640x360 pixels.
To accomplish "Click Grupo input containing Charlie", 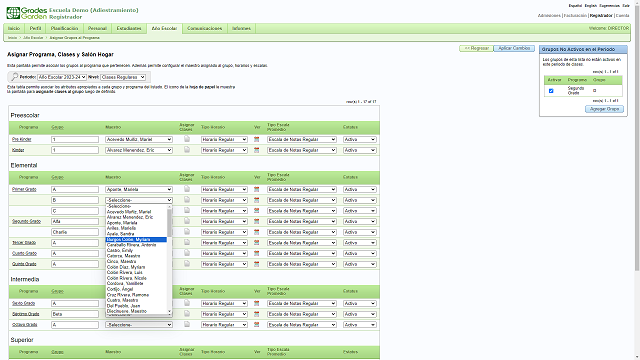I will click(75, 232).
